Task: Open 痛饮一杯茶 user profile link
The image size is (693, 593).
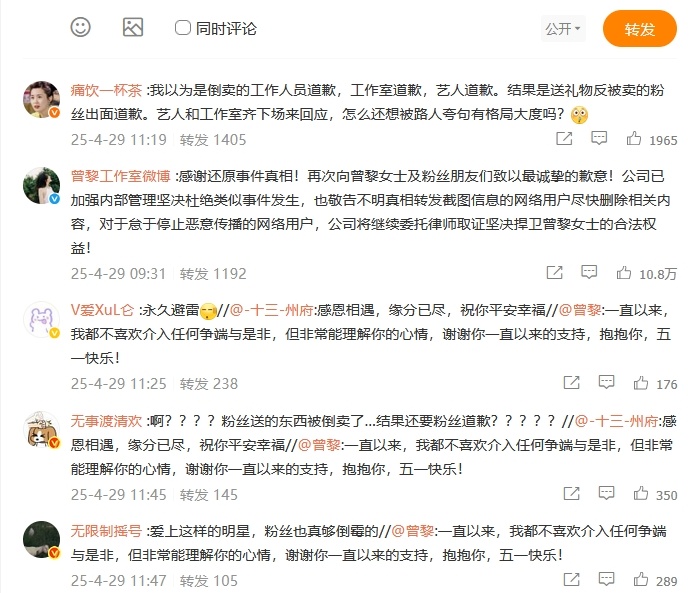Action: pos(106,90)
